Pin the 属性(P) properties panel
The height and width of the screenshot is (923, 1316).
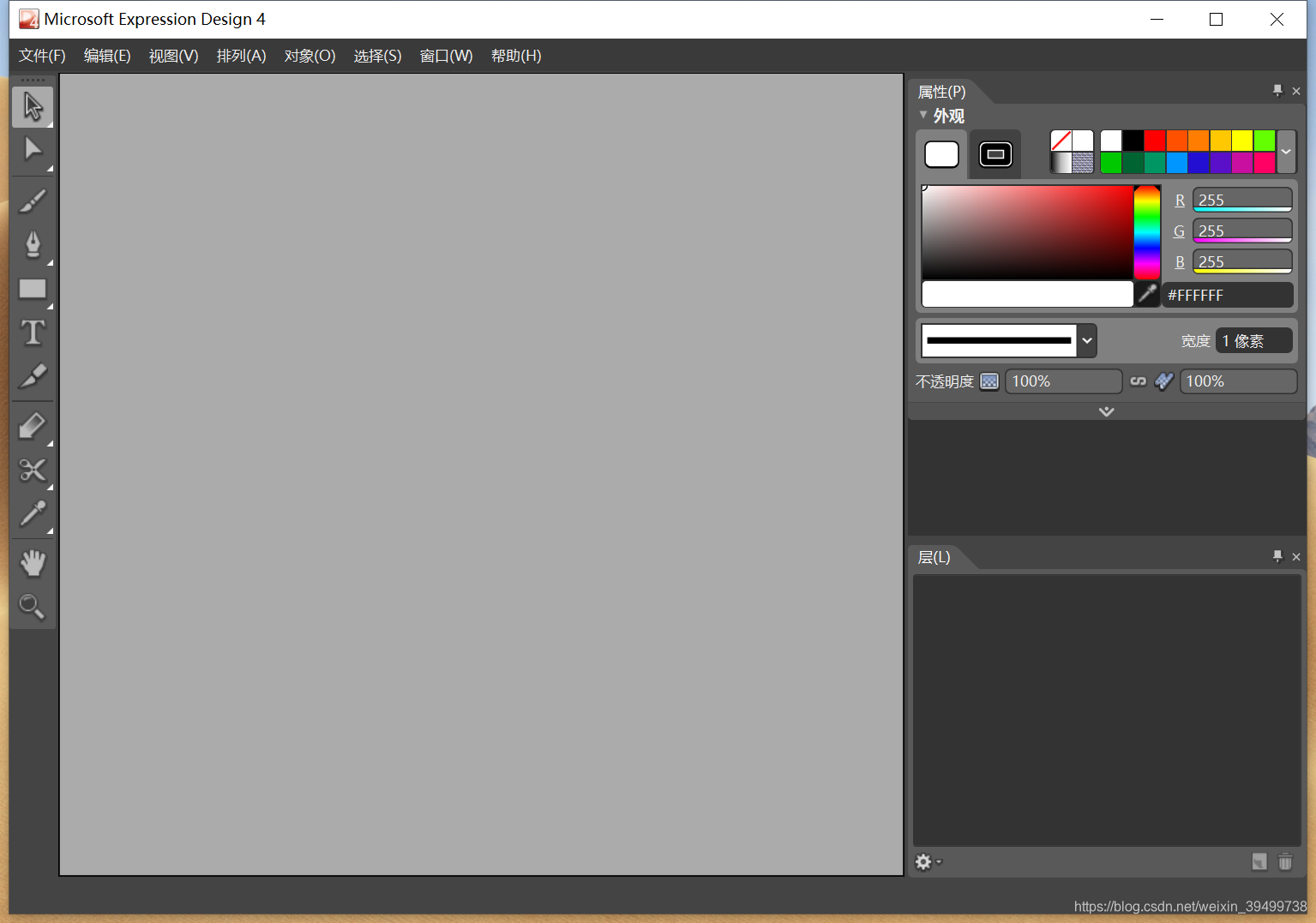1277,91
